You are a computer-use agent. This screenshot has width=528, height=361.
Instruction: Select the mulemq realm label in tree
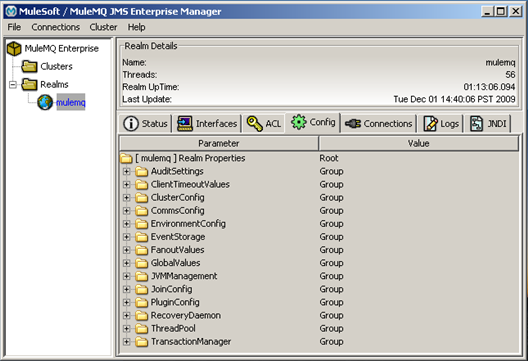click(x=71, y=102)
